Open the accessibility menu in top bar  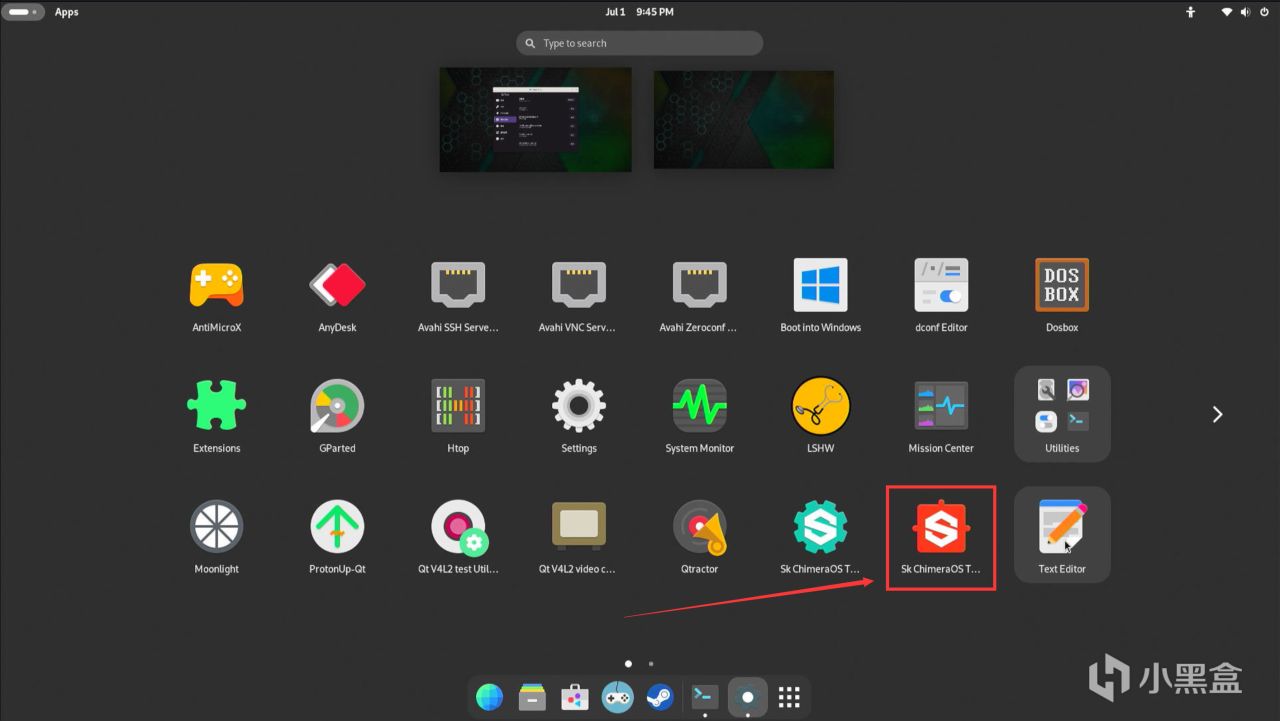click(1190, 12)
